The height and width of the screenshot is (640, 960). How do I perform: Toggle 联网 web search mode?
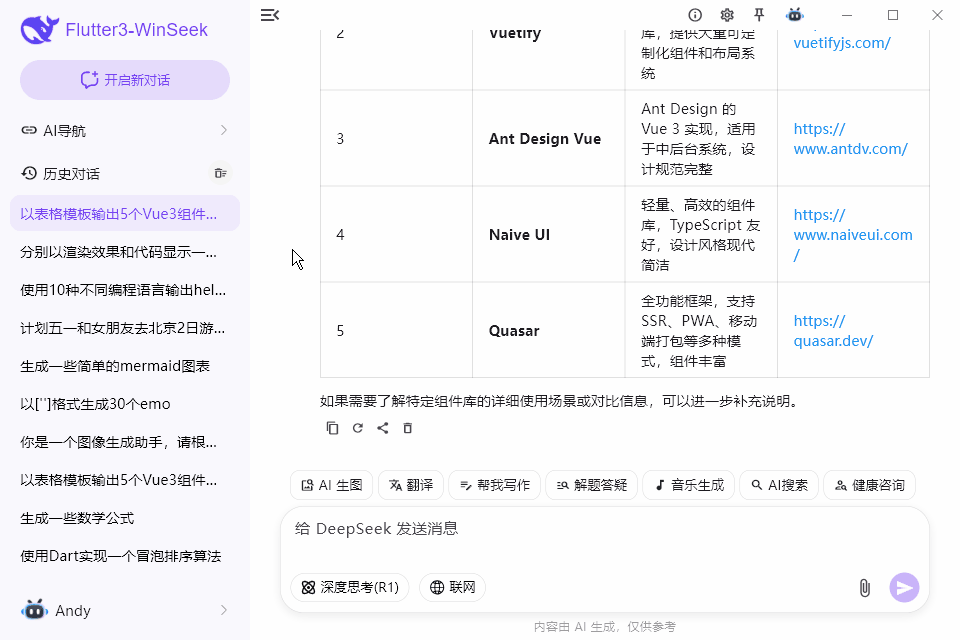click(452, 588)
